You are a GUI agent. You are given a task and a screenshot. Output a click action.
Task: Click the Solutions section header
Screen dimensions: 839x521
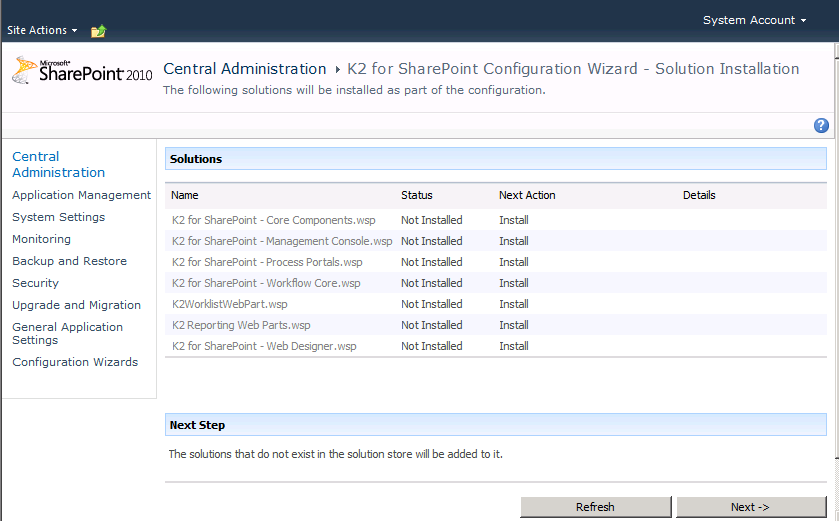point(495,159)
